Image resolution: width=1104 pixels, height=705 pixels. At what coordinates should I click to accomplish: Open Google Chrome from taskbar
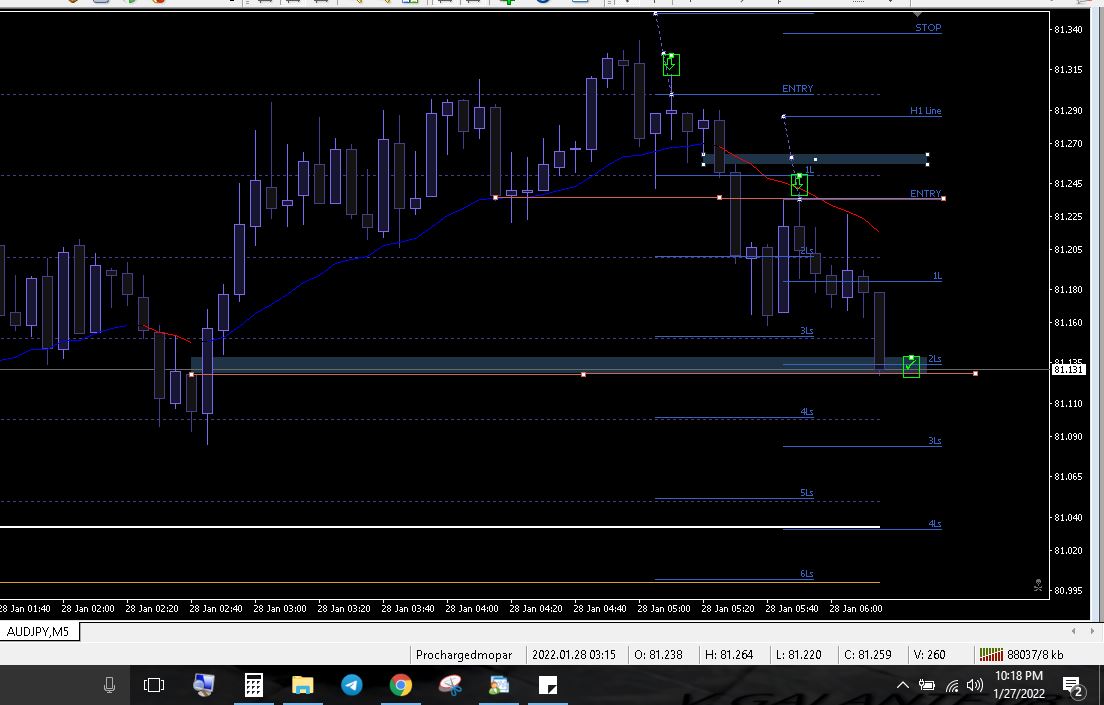pyautogui.click(x=401, y=685)
